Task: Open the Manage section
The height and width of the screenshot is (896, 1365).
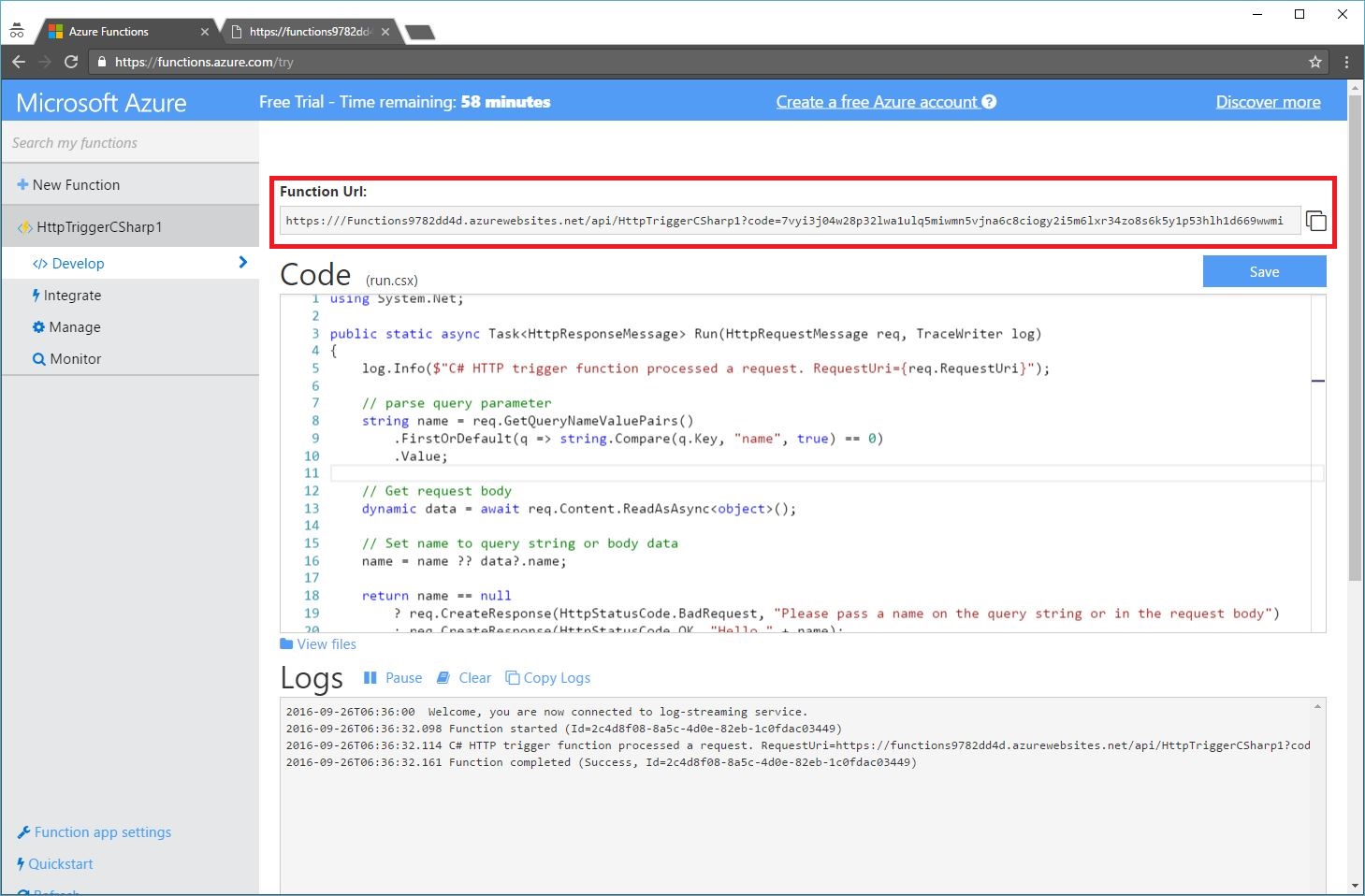Action: click(74, 327)
